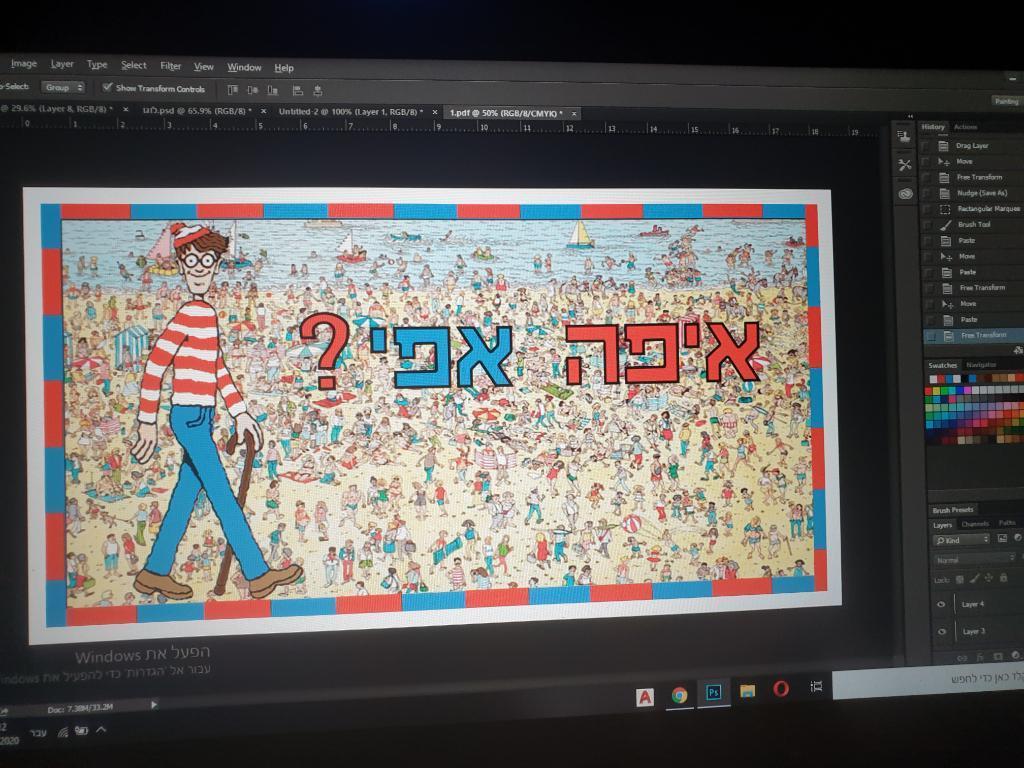This screenshot has height=768, width=1024.
Task: Set history brush source at Brush Tool state
Action: tap(926, 225)
